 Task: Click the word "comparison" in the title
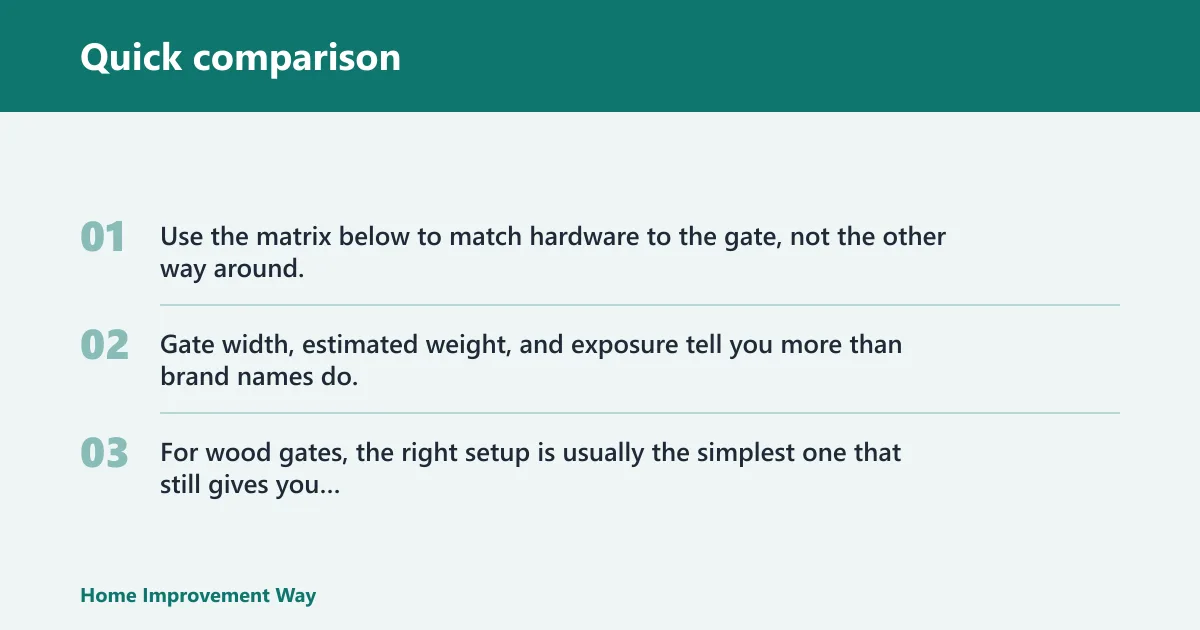(x=297, y=58)
